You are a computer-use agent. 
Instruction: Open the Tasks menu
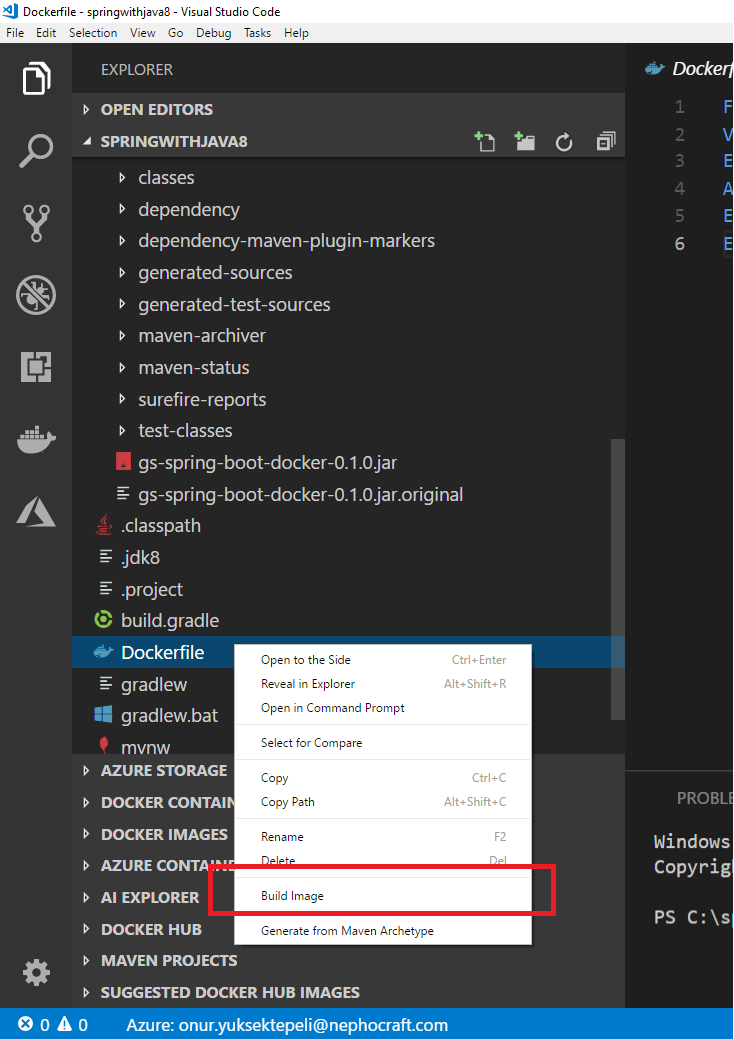click(x=257, y=32)
